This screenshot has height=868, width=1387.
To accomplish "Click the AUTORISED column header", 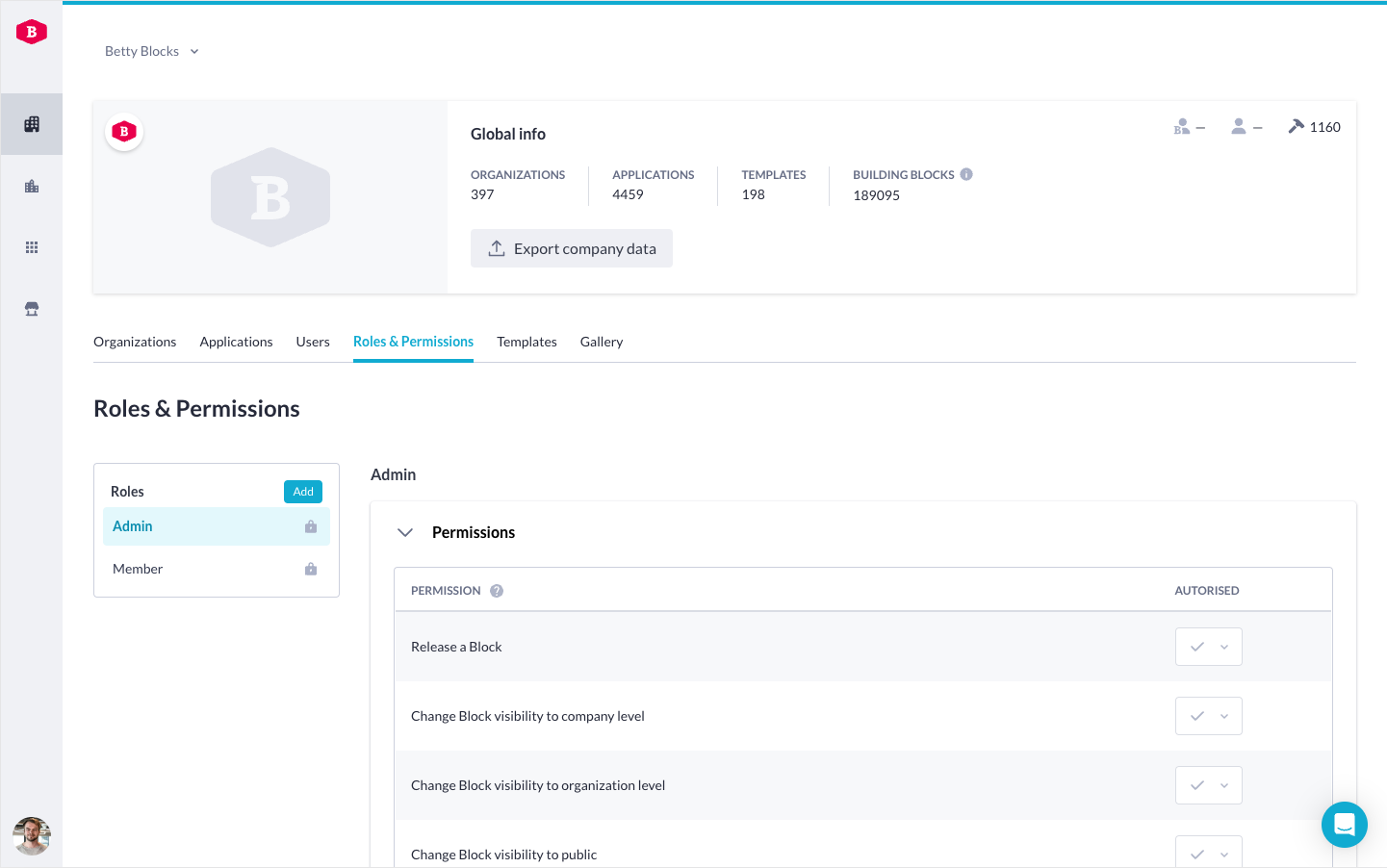I will [x=1207, y=591].
